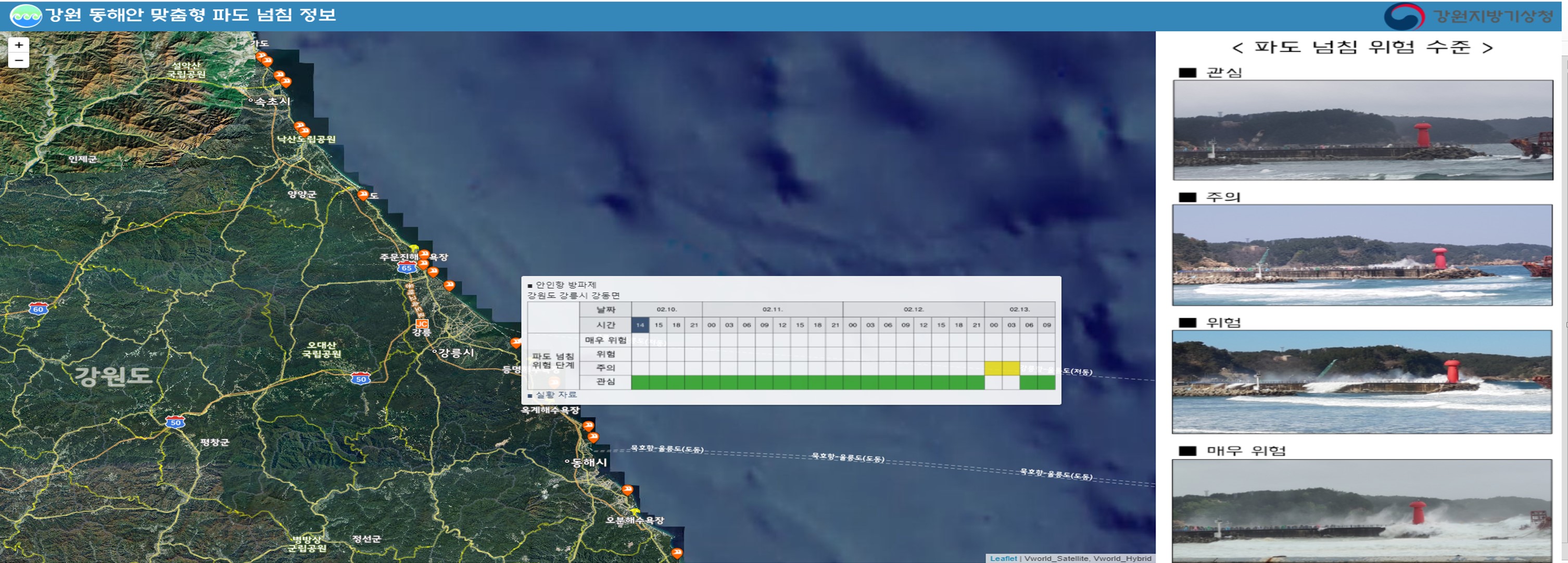This screenshot has width=1568, height=563.
Task: Click the orange marker just above 오분해수욕장
Action: pyautogui.click(x=628, y=490)
